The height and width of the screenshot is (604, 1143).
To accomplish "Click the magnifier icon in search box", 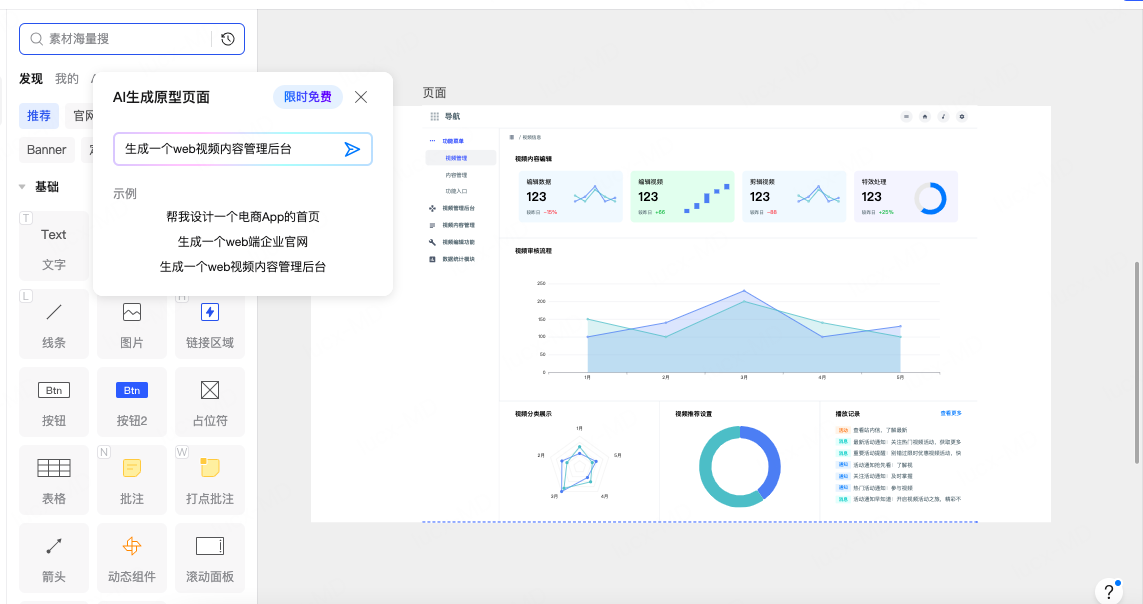I will [36, 39].
